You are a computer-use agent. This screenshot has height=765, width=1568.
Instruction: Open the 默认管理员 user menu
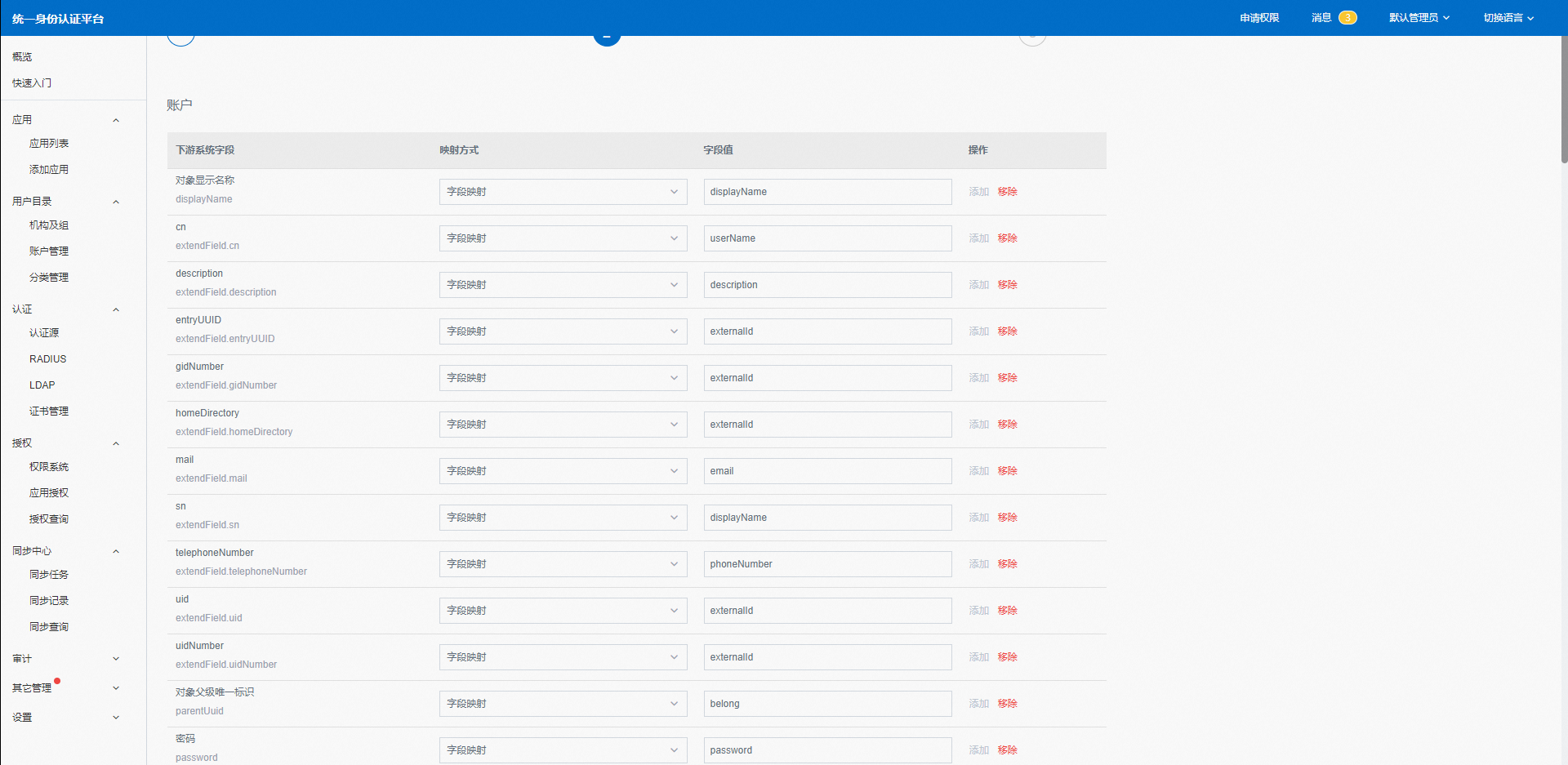click(x=1419, y=18)
